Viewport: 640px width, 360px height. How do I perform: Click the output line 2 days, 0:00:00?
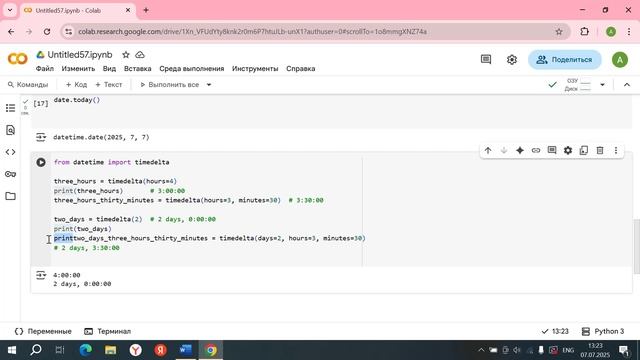pos(82,284)
